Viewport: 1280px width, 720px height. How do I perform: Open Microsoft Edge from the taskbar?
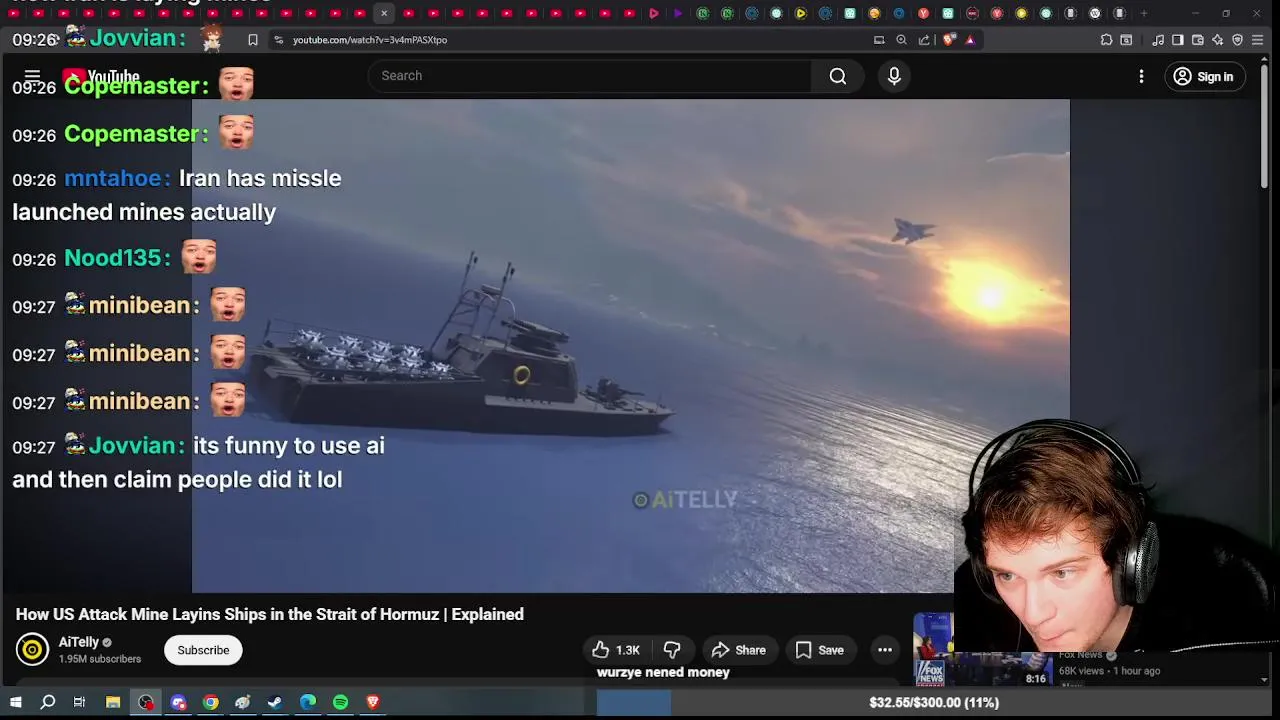click(x=308, y=702)
